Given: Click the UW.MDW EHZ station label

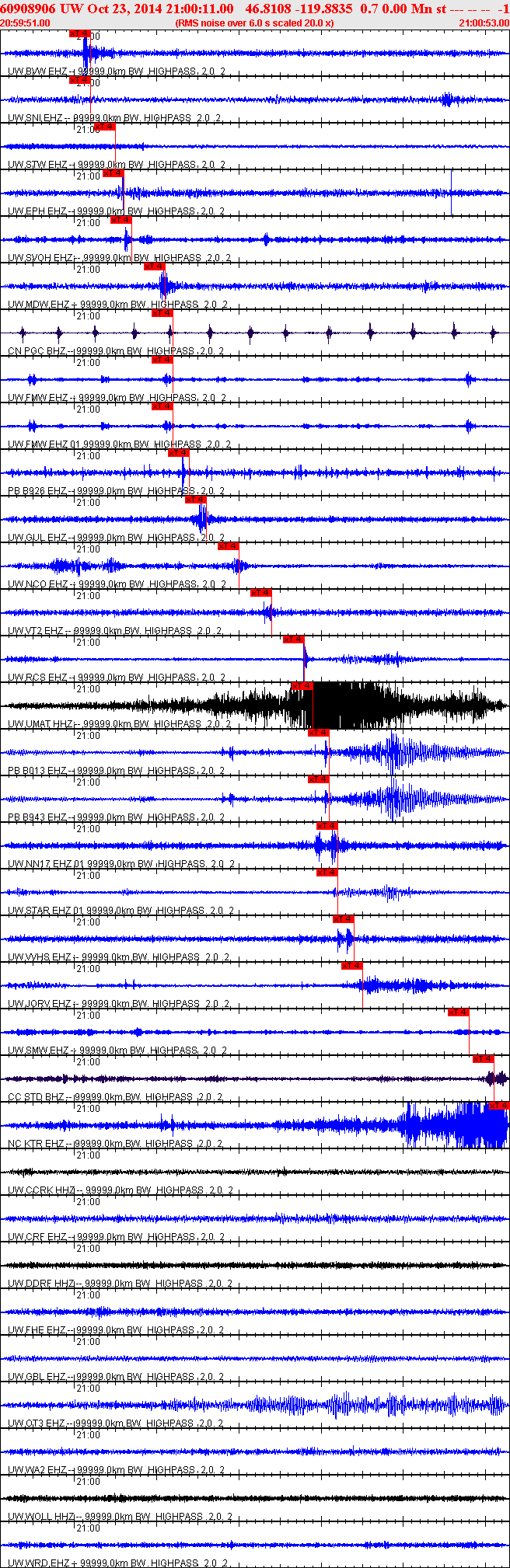Looking at the screenshot, I should coord(119,305).
